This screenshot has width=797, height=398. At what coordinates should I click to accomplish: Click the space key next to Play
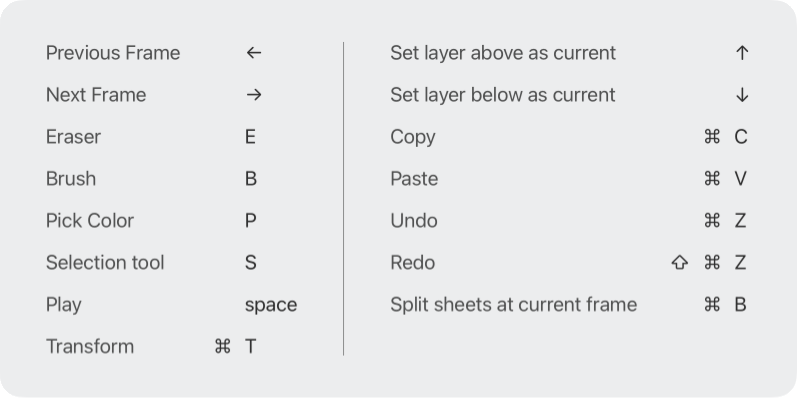coord(271,305)
